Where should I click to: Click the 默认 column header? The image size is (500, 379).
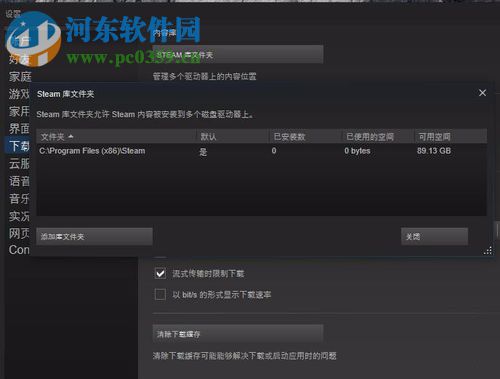tap(233, 137)
